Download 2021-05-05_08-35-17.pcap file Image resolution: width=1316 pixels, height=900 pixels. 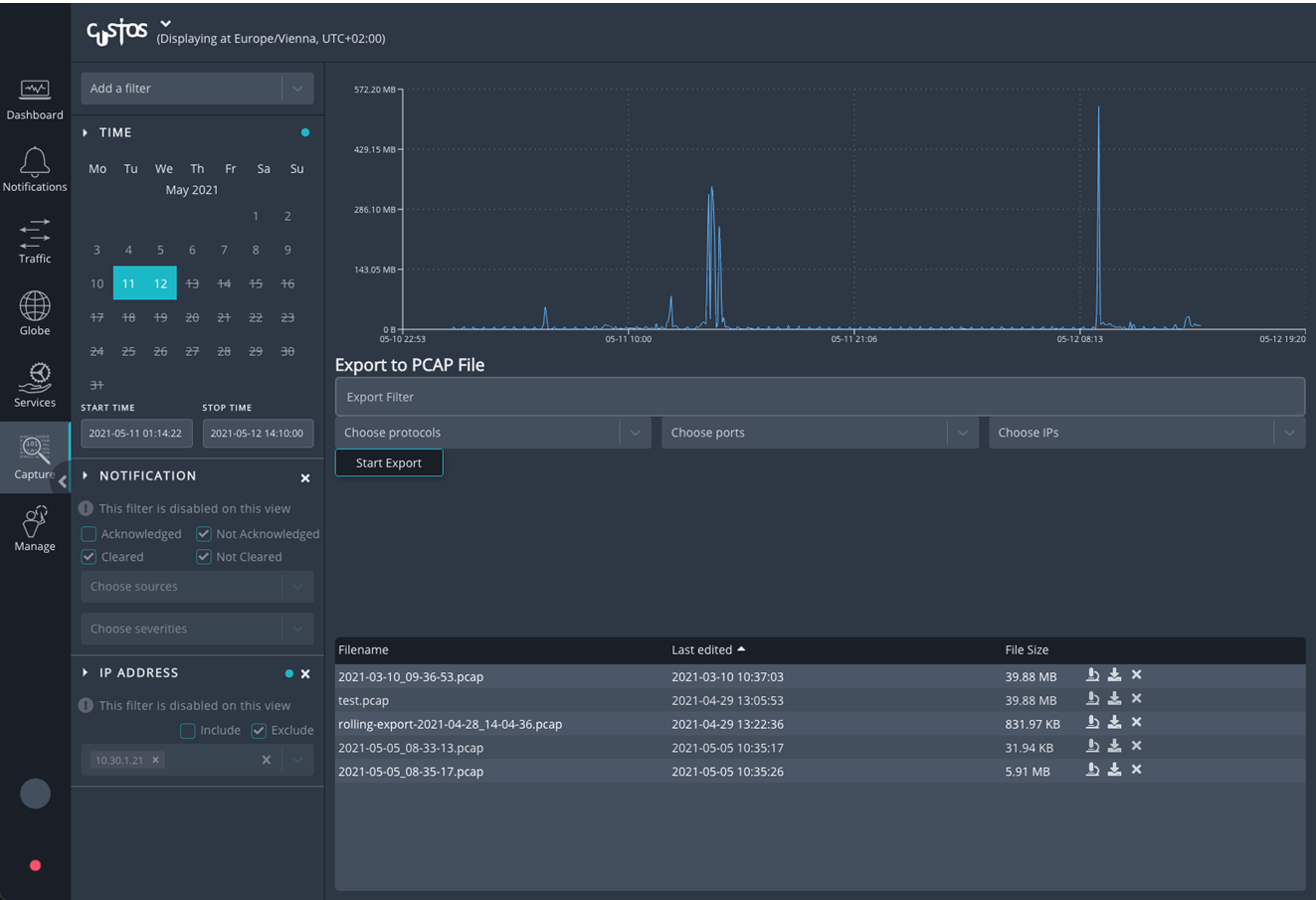click(x=1114, y=771)
